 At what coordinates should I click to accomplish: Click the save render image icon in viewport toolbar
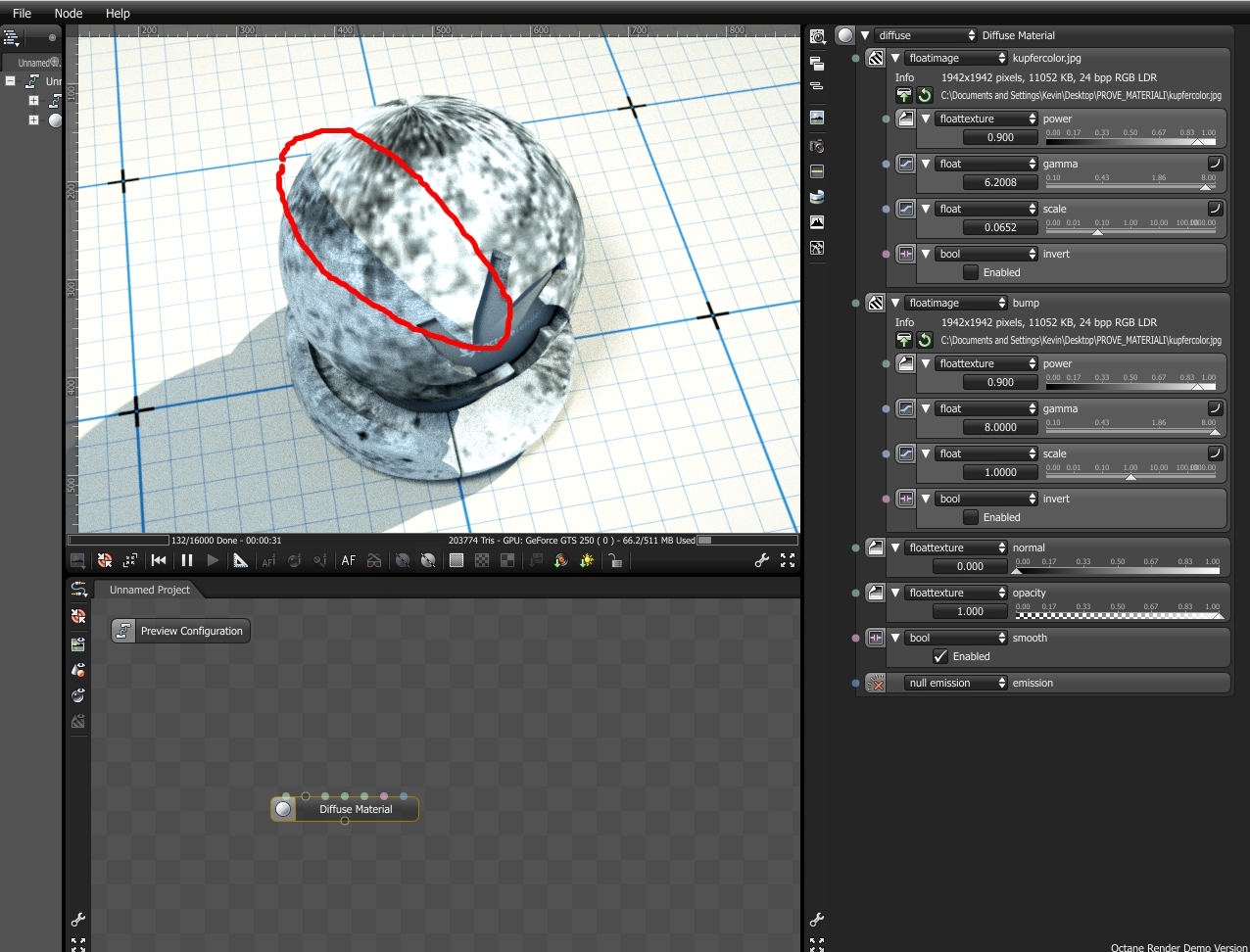(77, 560)
